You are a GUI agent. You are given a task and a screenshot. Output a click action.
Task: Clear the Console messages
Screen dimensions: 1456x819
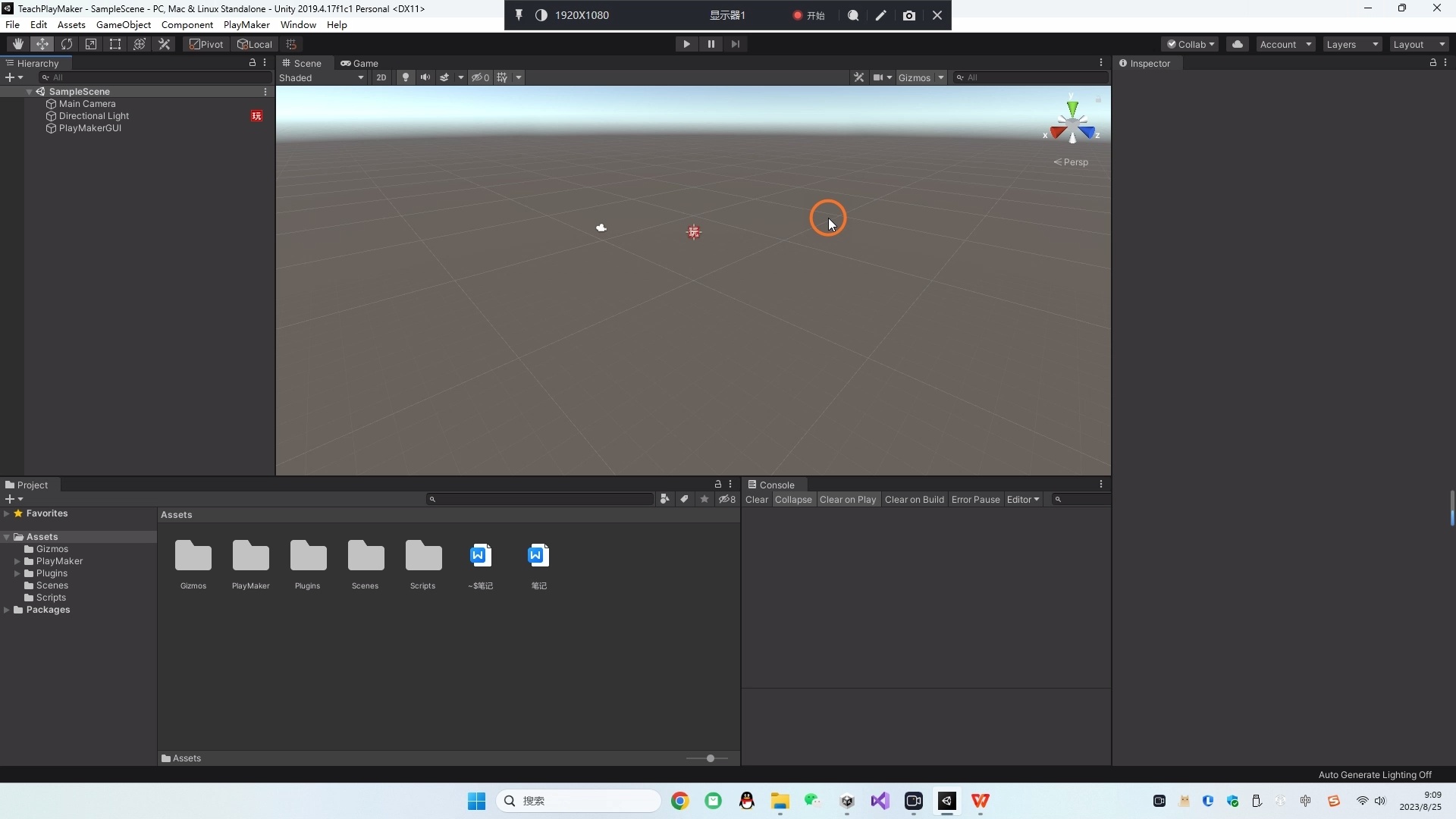click(756, 499)
